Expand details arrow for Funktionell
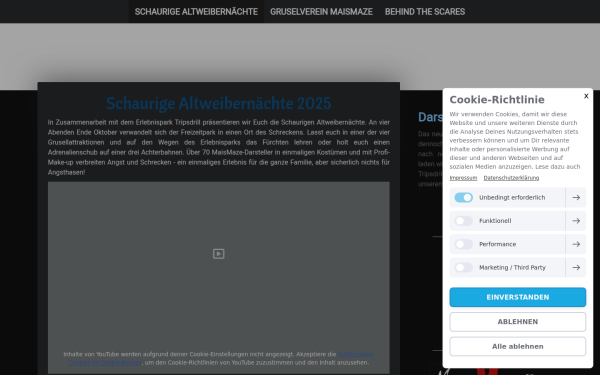 pyautogui.click(x=576, y=221)
